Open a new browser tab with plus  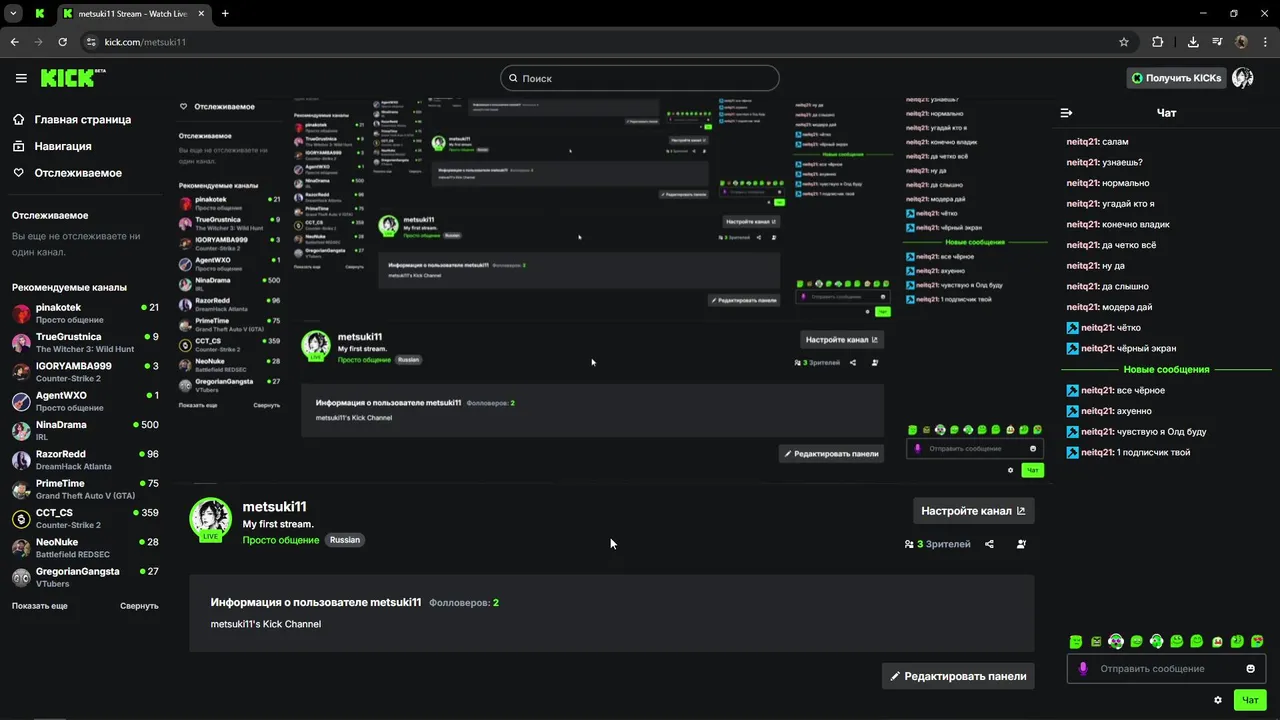coord(225,13)
